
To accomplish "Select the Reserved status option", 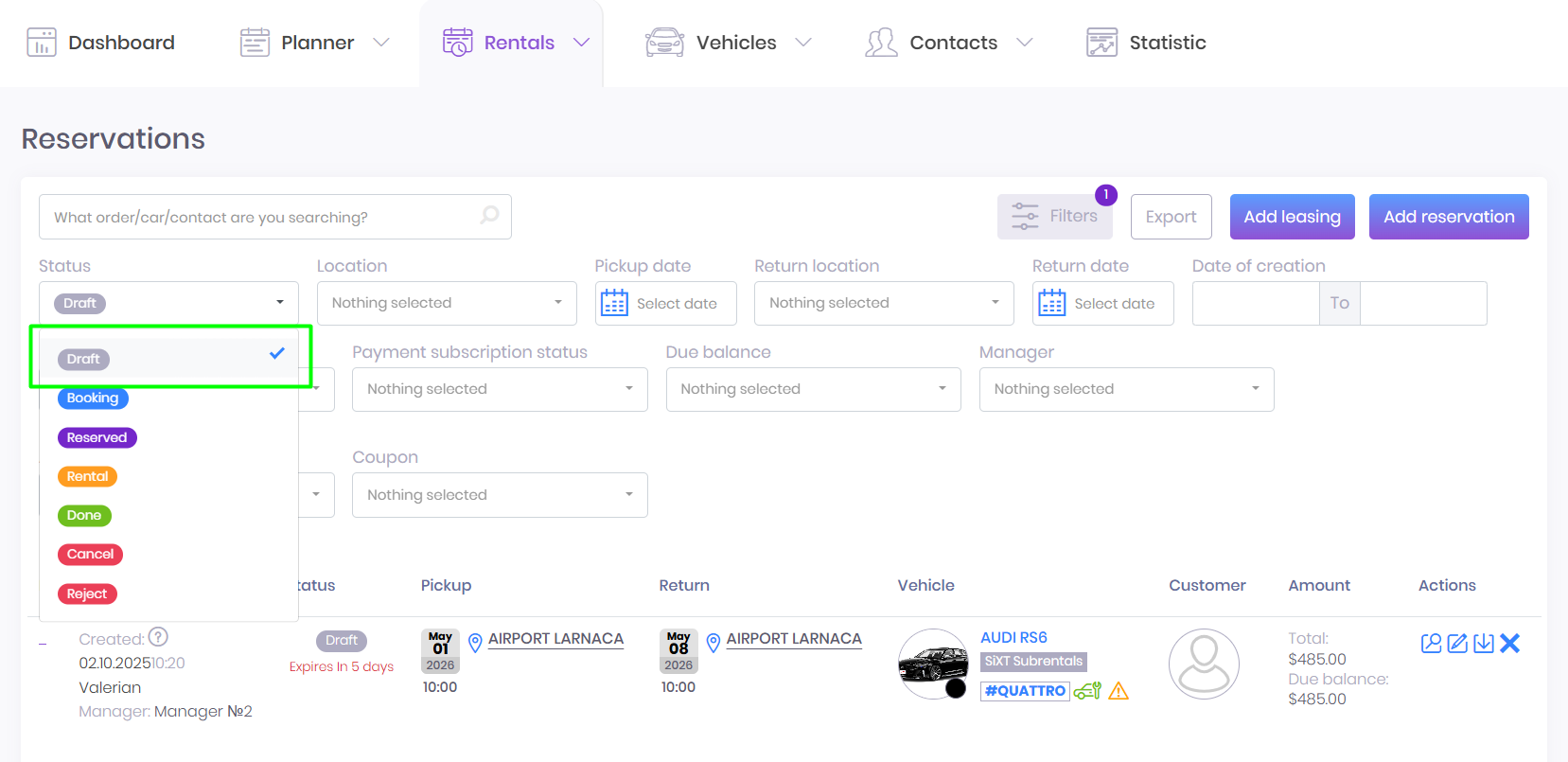I will [x=97, y=437].
